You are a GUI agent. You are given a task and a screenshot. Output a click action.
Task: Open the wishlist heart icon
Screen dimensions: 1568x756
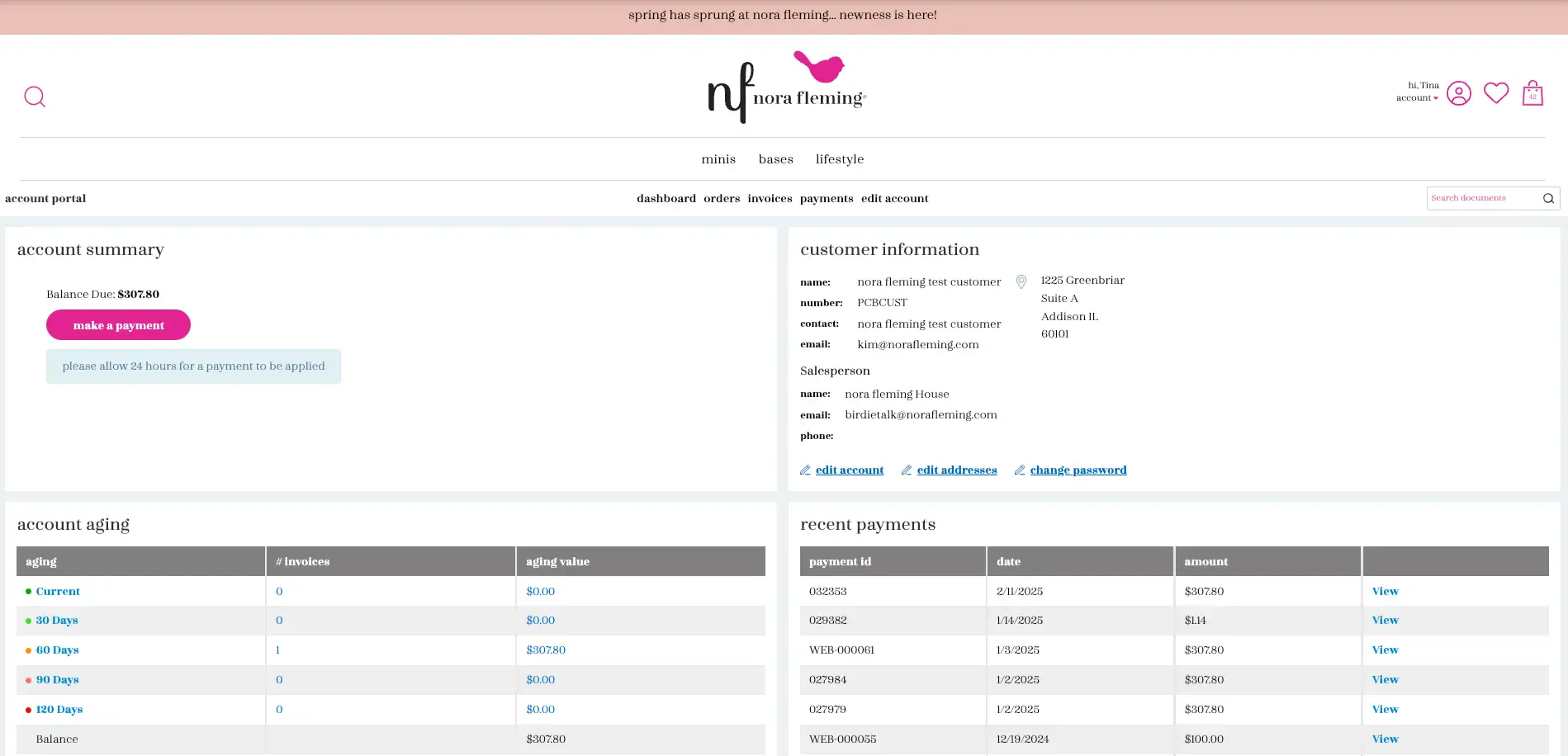point(1496,92)
